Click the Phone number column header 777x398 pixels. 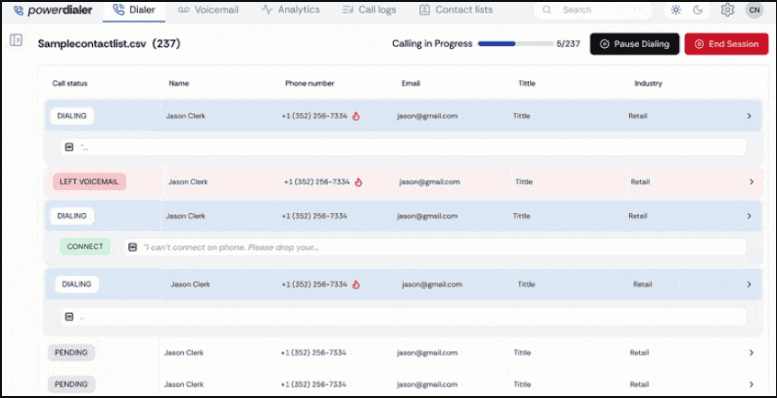click(x=309, y=83)
